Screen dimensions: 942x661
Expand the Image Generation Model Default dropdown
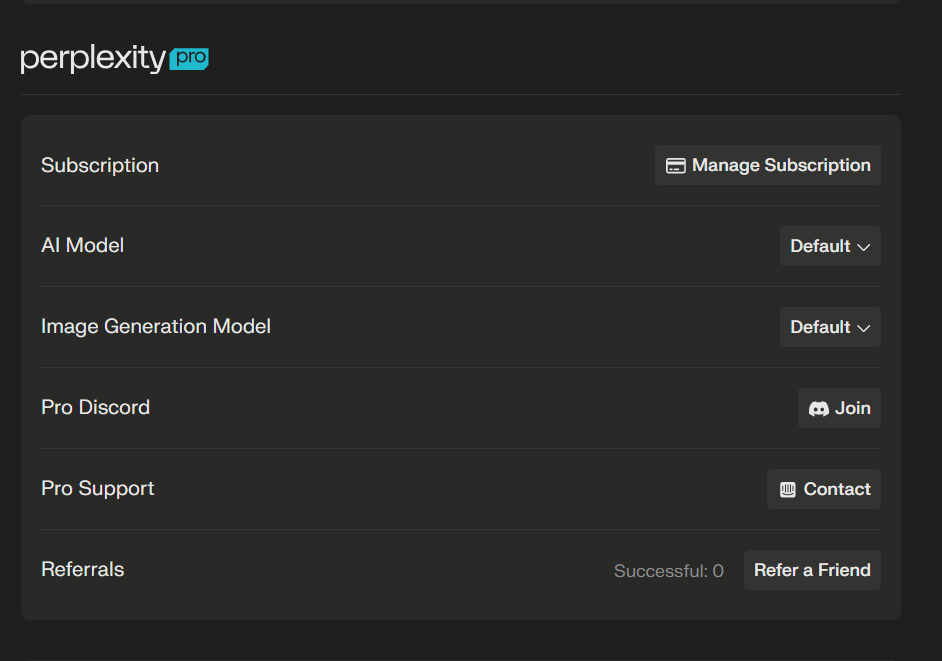point(830,327)
